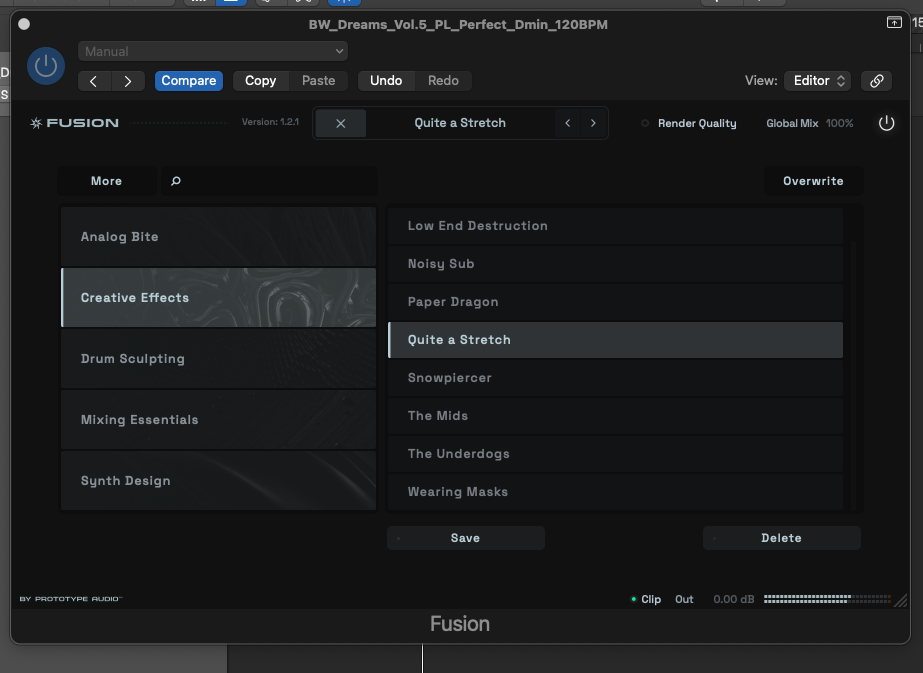The image size is (923, 673).
Task: Open the View Editor dropdown
Action: coord(819,81)
